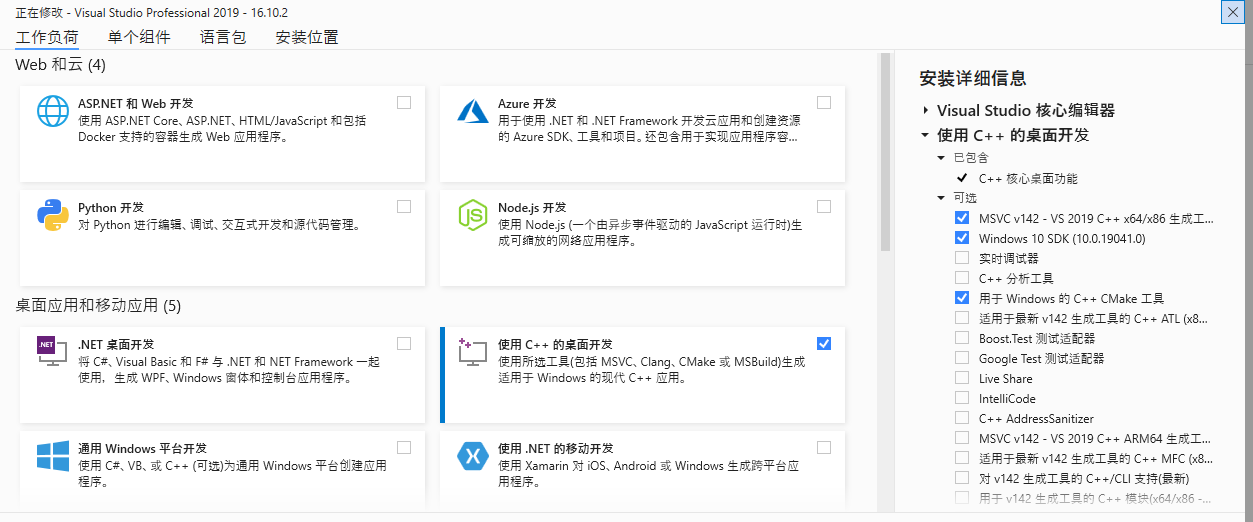Check the 使用 .NET 的移动开发 workload checkbox
This screenshot has height=522, width=1253.
click(x=824, y=447)
